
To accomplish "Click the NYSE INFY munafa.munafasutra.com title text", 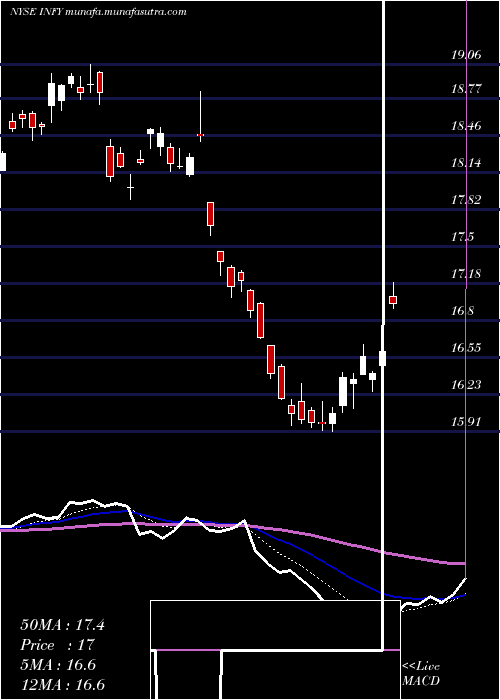I will [x=98, y=12].
